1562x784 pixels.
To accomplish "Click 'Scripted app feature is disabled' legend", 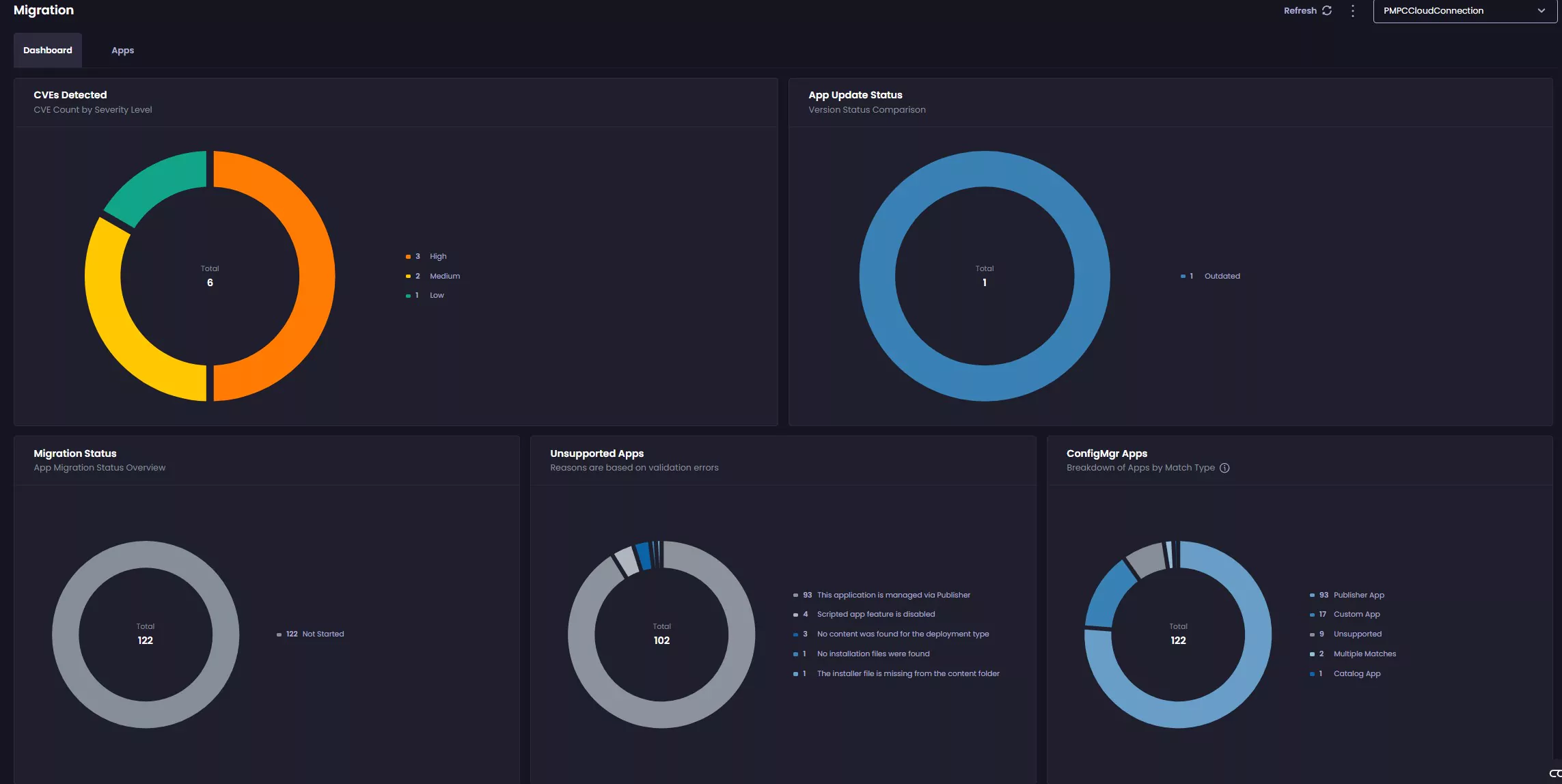I will coord(875,614).
